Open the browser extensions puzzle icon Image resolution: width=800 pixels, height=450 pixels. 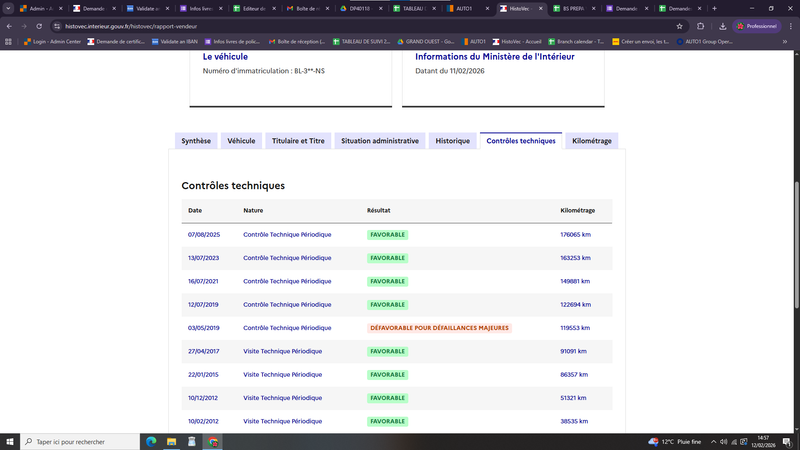[x=700, y=26]
